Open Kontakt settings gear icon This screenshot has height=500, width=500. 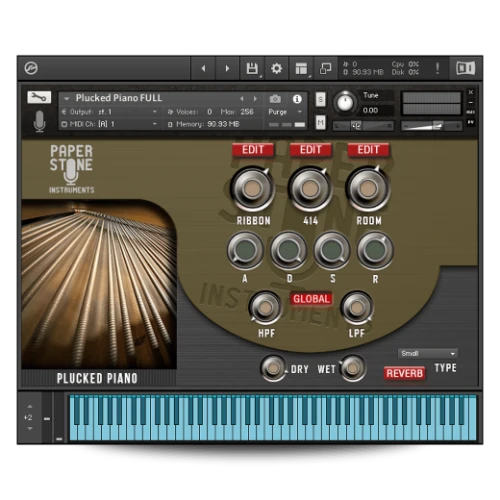tap(276, 69)
